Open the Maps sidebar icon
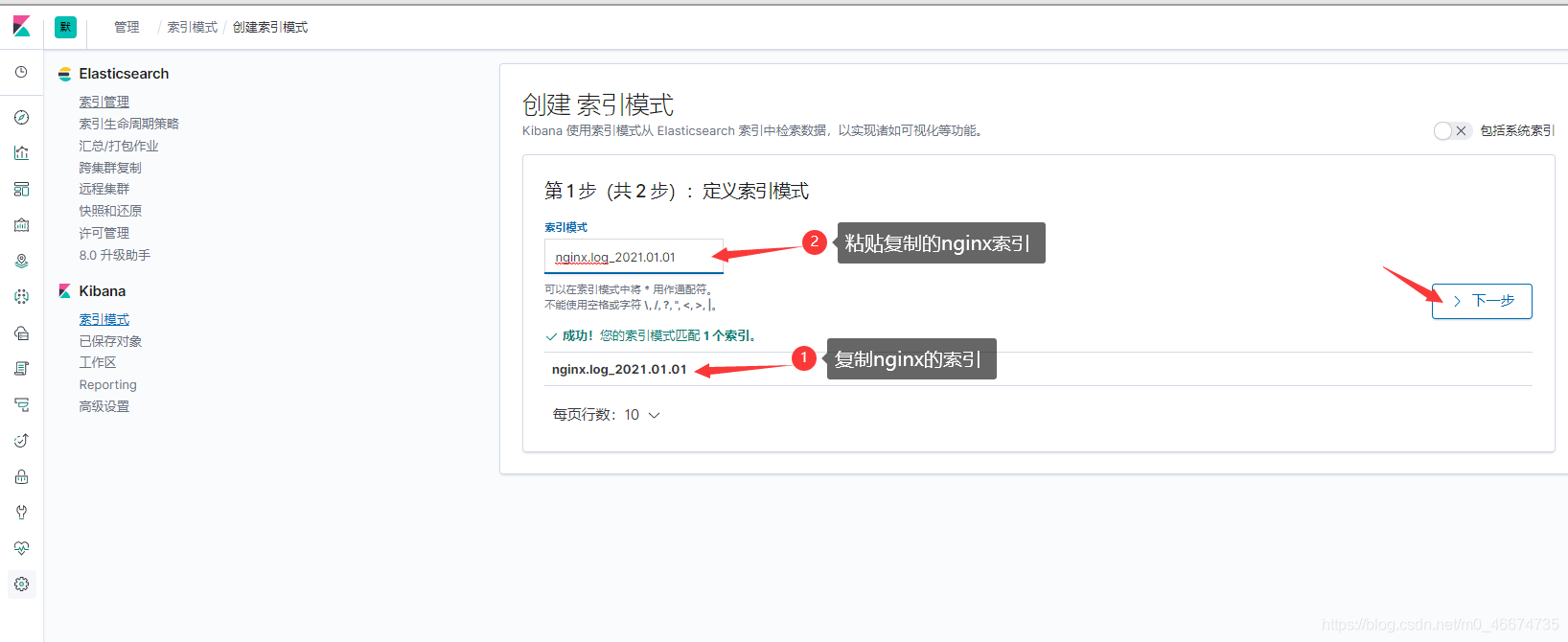Viewport: 1568px width, 642px height. [21, 261]
